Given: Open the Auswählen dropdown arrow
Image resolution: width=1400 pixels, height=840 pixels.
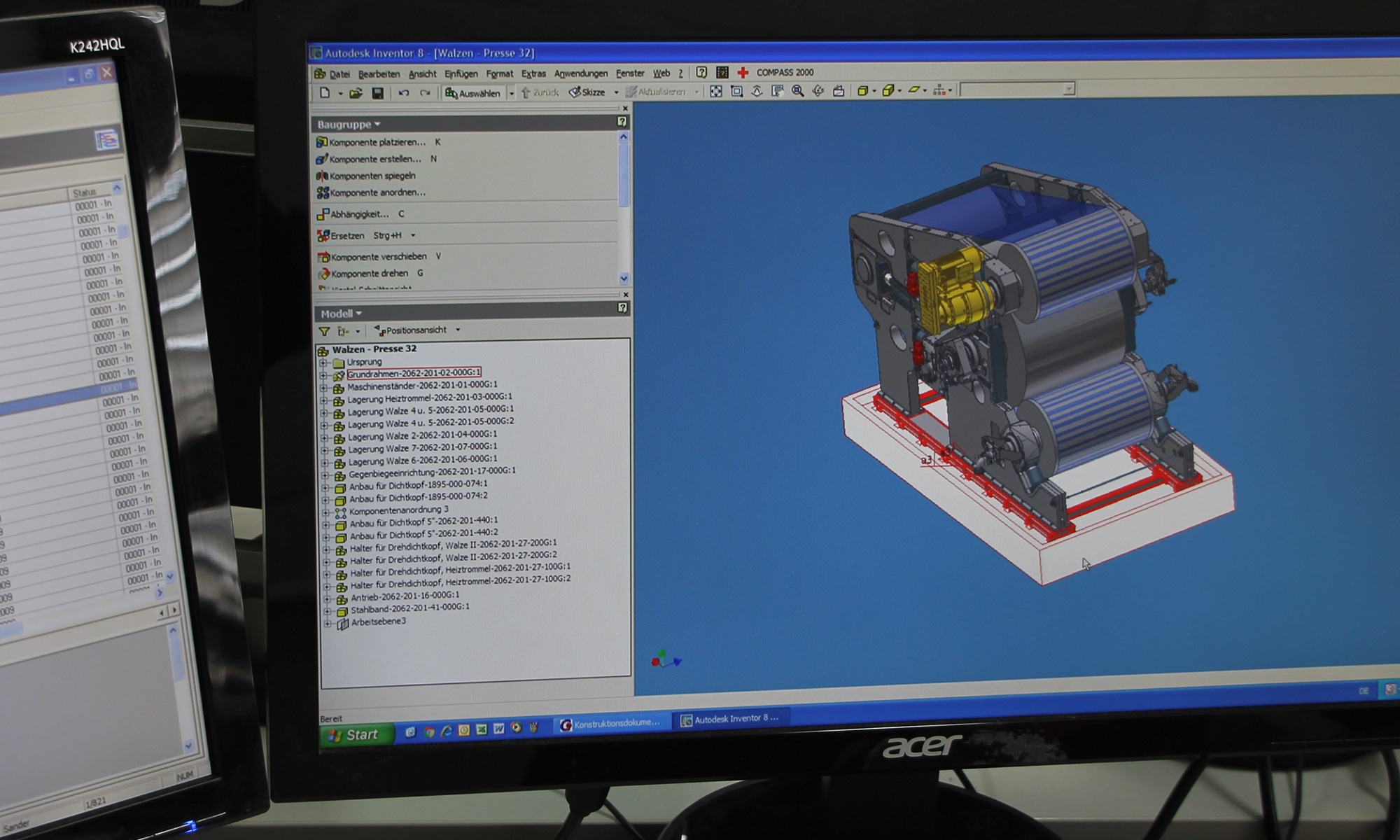Looking at the screenshot, I should 512,93.
